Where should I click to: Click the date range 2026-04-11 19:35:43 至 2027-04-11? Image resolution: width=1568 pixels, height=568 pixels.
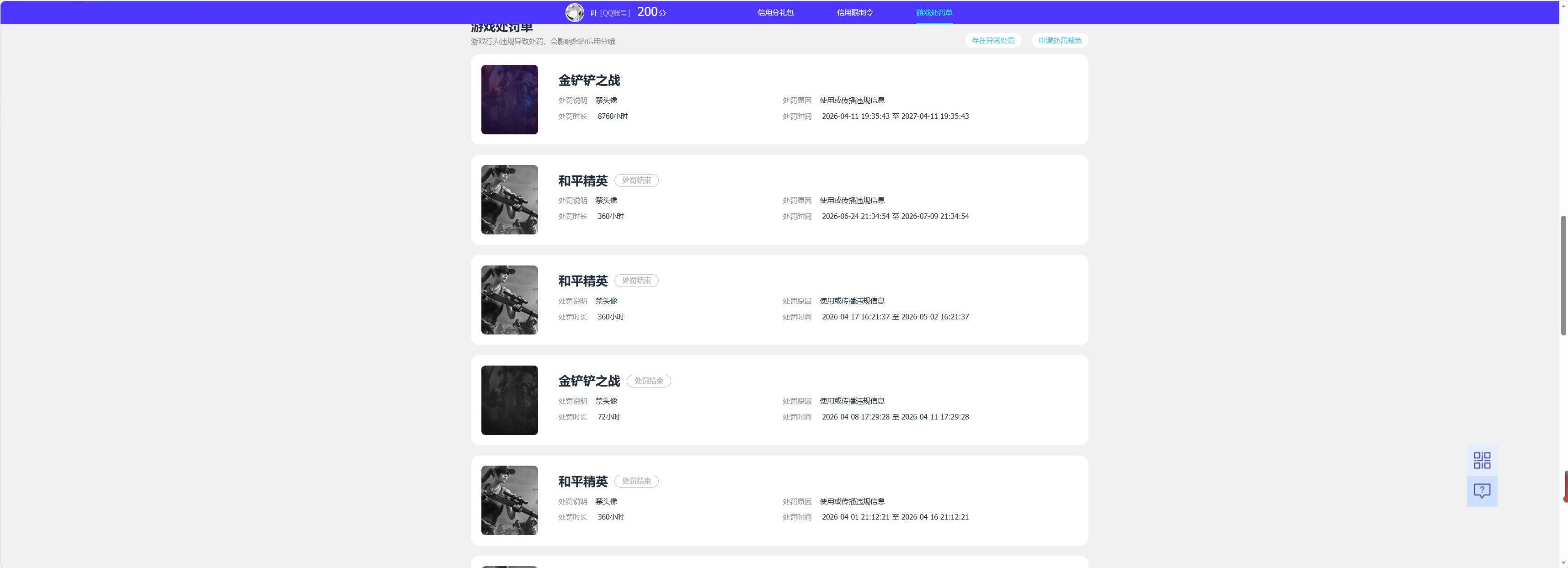point(895,116)
